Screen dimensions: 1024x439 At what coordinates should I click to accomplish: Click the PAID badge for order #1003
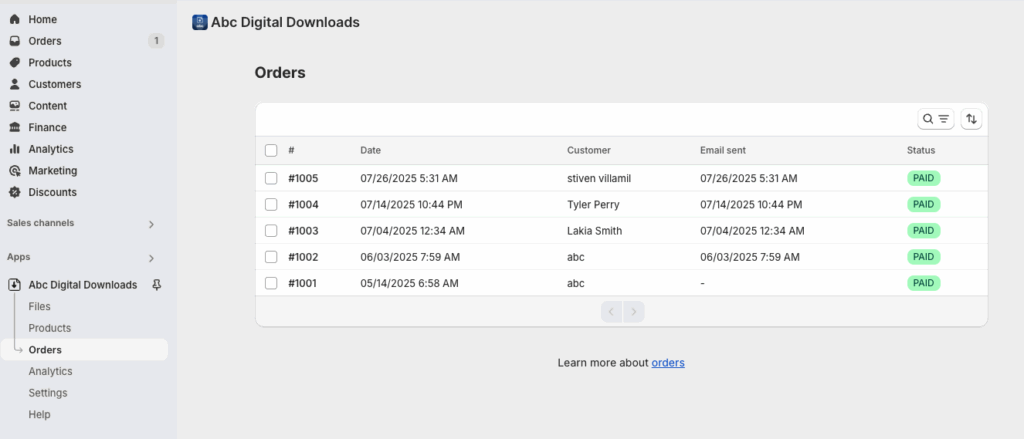pos(923,231)
